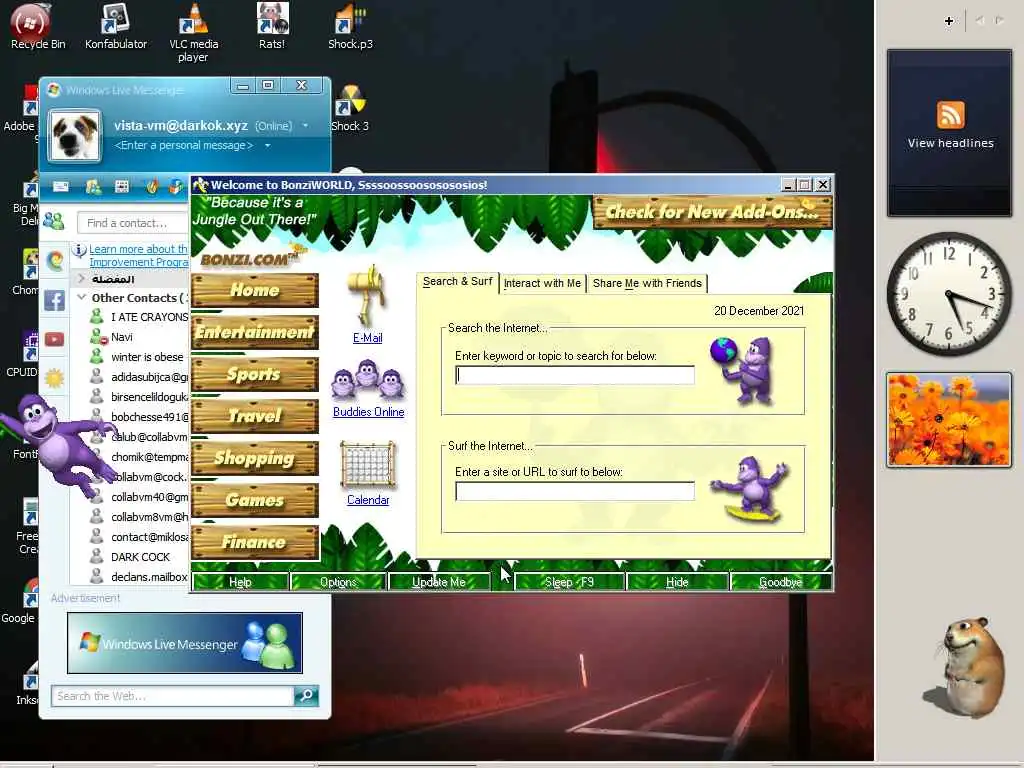This screenshot has height=768, width=1024.
Task: Open the Learn more about Improvement Program link
Action: 138,255
